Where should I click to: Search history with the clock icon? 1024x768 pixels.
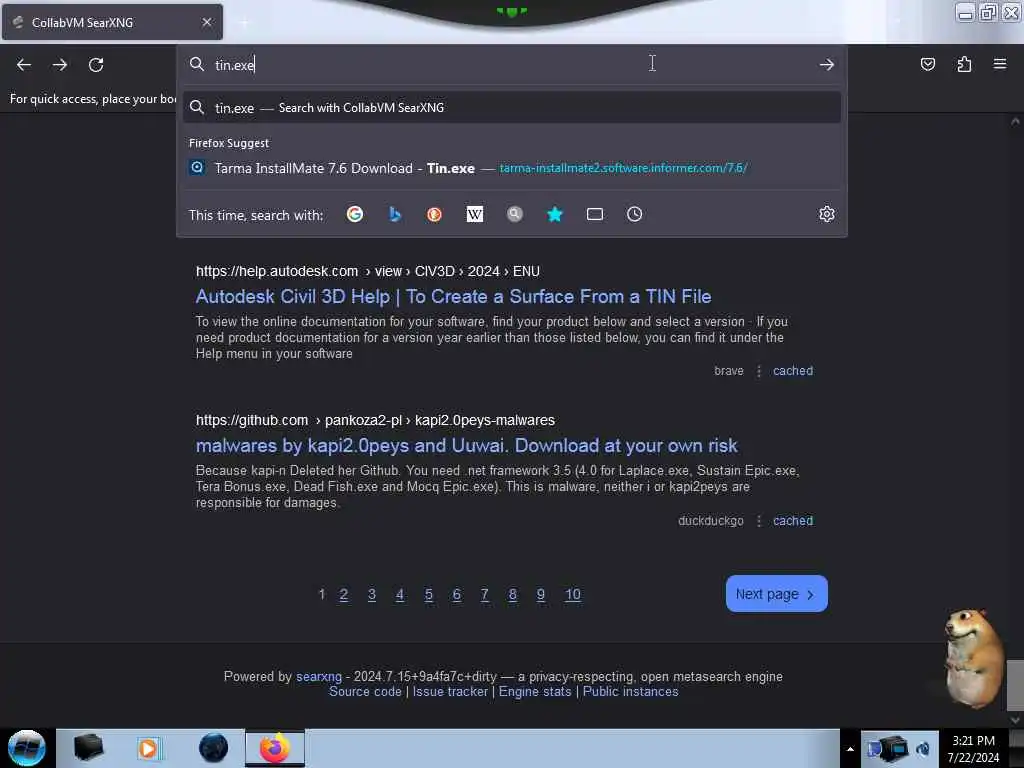tap(634, 214)
